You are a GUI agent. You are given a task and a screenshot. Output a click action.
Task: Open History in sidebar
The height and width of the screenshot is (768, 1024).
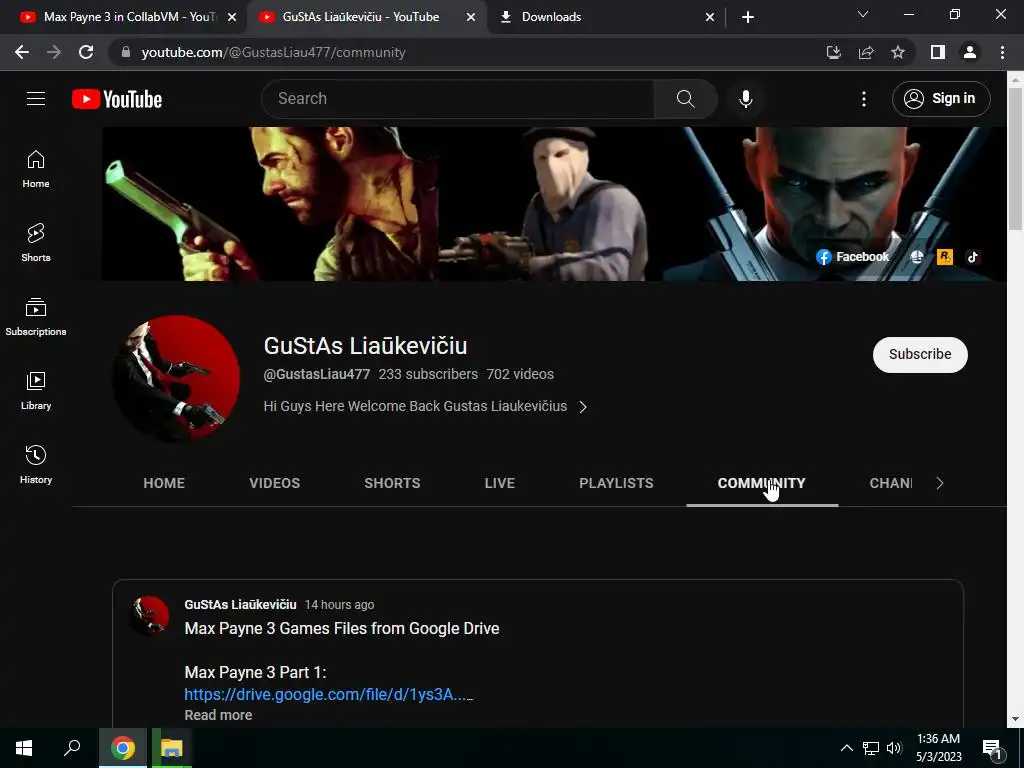[x=36, y=464]
